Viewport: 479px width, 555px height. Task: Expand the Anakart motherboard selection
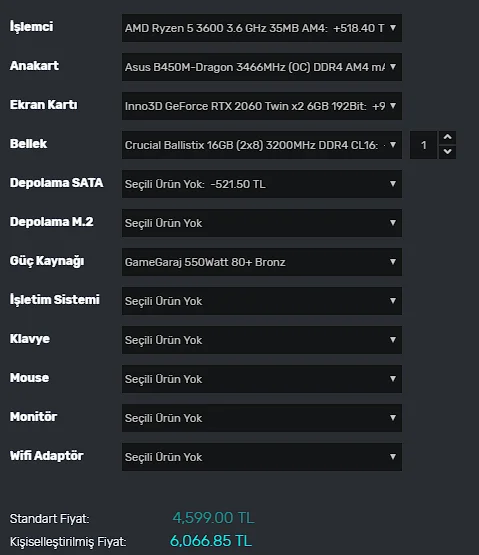tap(262, 67)
